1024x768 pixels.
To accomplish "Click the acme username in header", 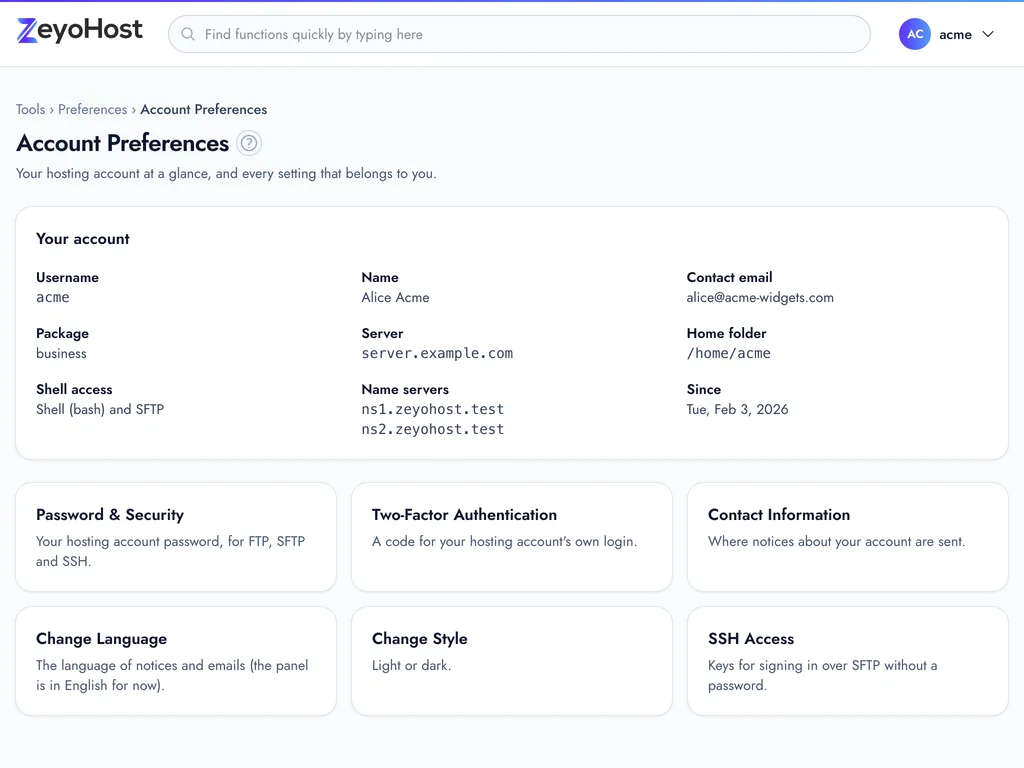I will [955, 35].
